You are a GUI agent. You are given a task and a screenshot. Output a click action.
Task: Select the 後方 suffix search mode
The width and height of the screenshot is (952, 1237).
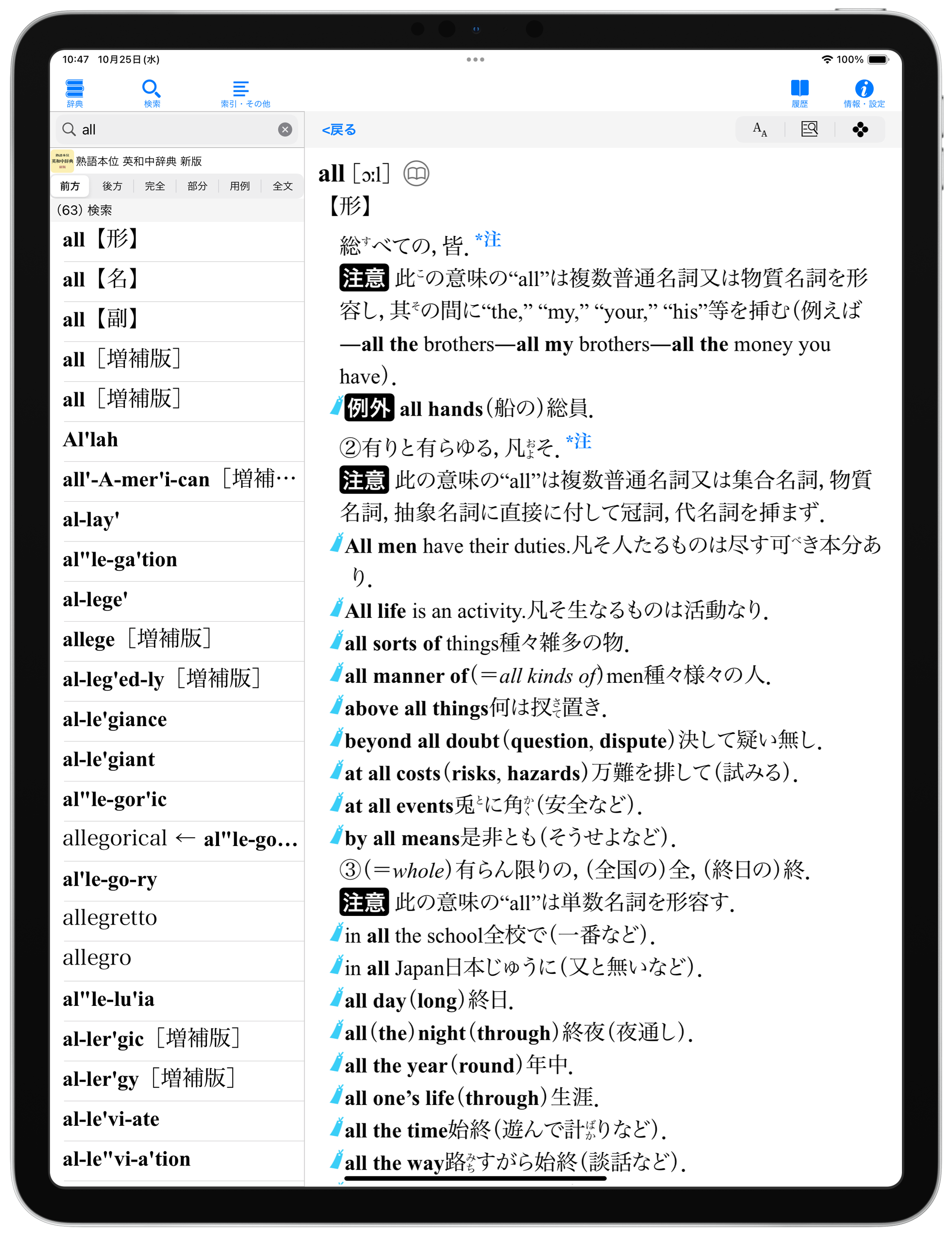pos(112,186)
